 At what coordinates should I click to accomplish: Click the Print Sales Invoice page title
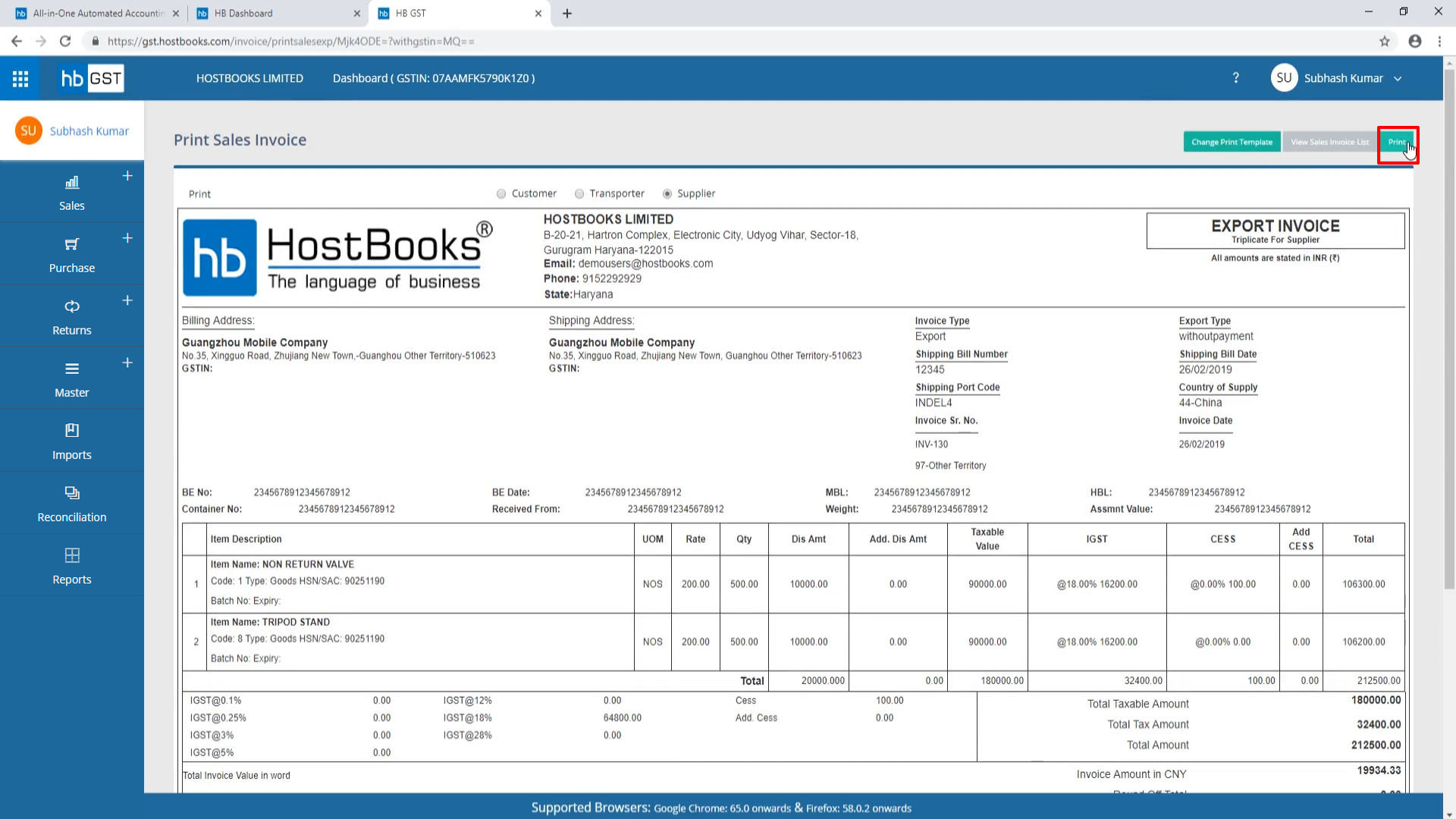point(240,140)
